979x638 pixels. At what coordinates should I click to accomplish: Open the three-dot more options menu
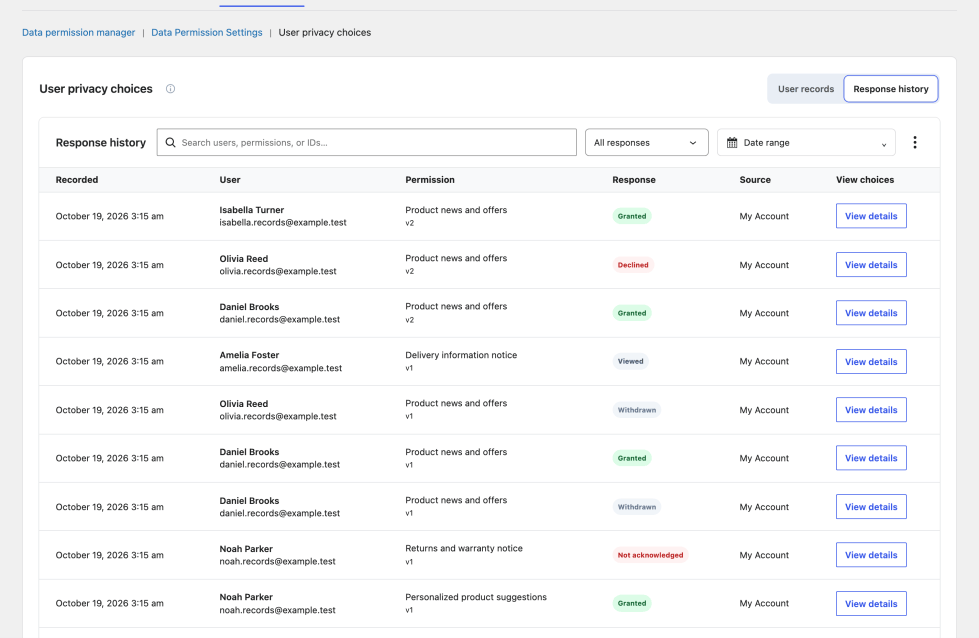coord(915,142)
